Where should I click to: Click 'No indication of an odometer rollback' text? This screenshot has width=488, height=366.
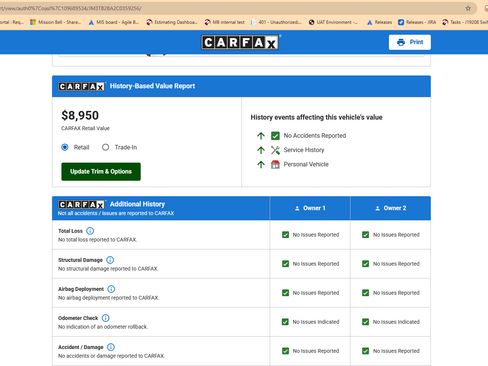[x=103, y=327]
